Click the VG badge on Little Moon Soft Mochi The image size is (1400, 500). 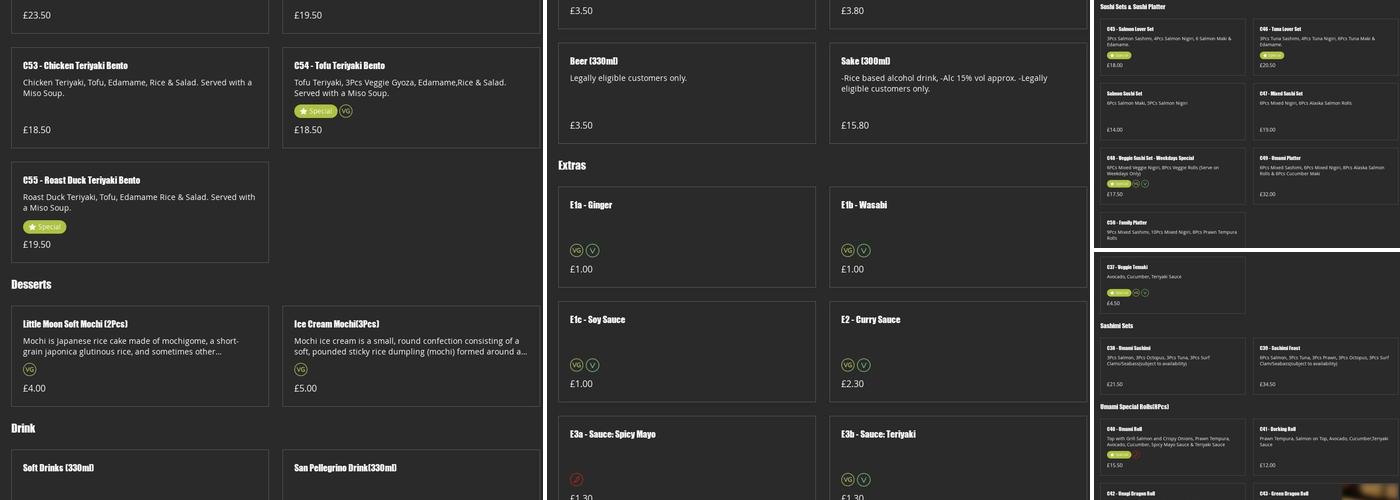pos(29,369)
